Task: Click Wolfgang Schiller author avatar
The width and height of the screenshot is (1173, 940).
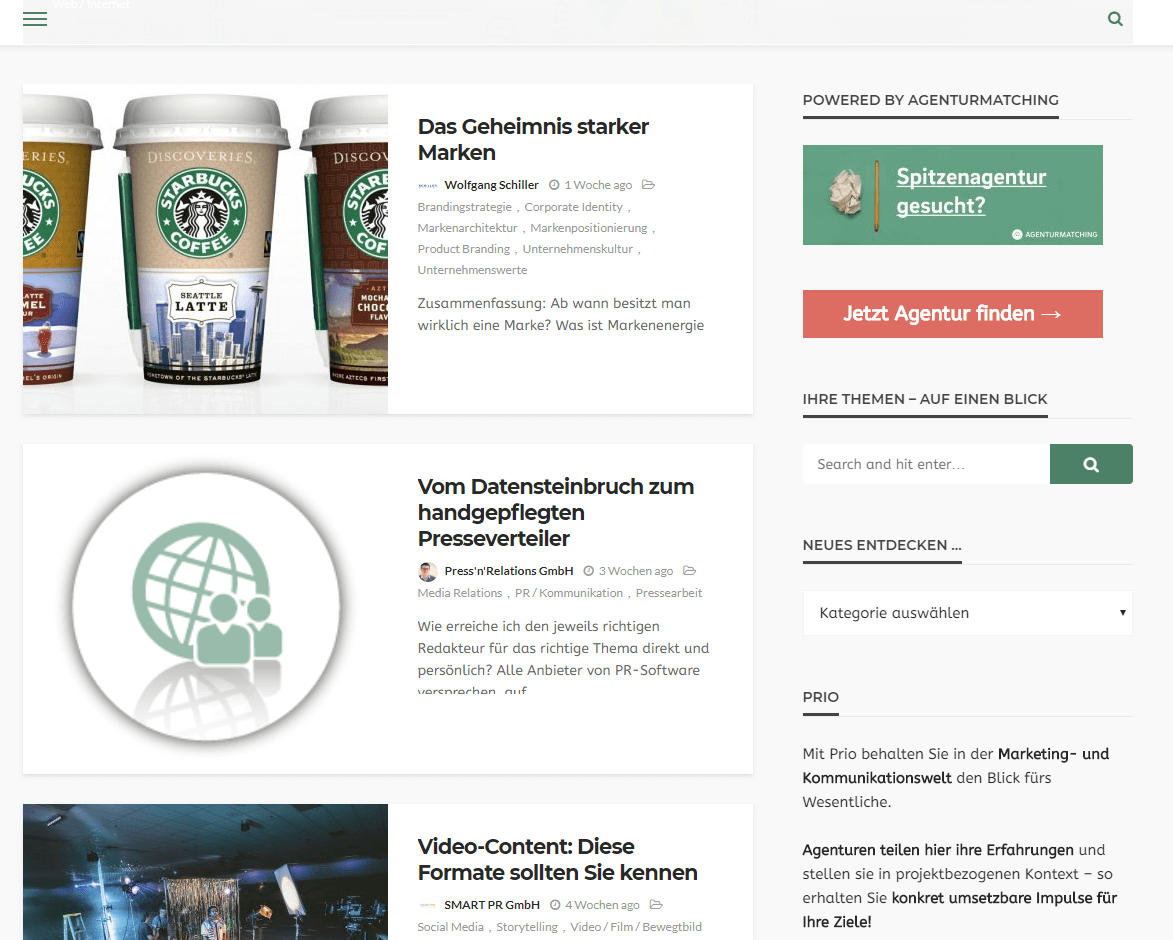Action: [x=427, y=185]
